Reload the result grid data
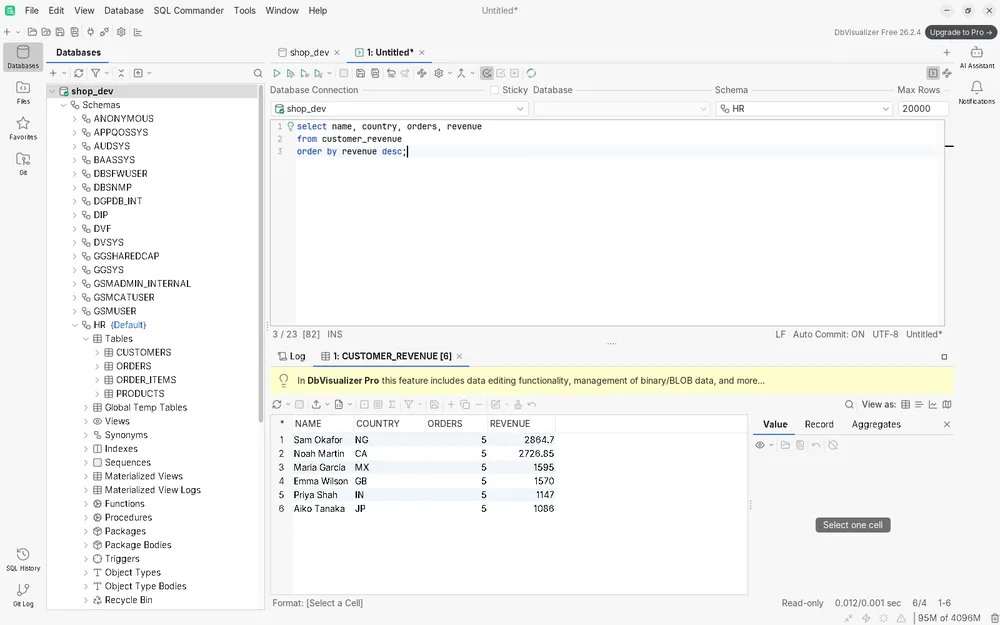Viewport: 1000px width, 625px height. pyautogui.click(x=277, y=404)
